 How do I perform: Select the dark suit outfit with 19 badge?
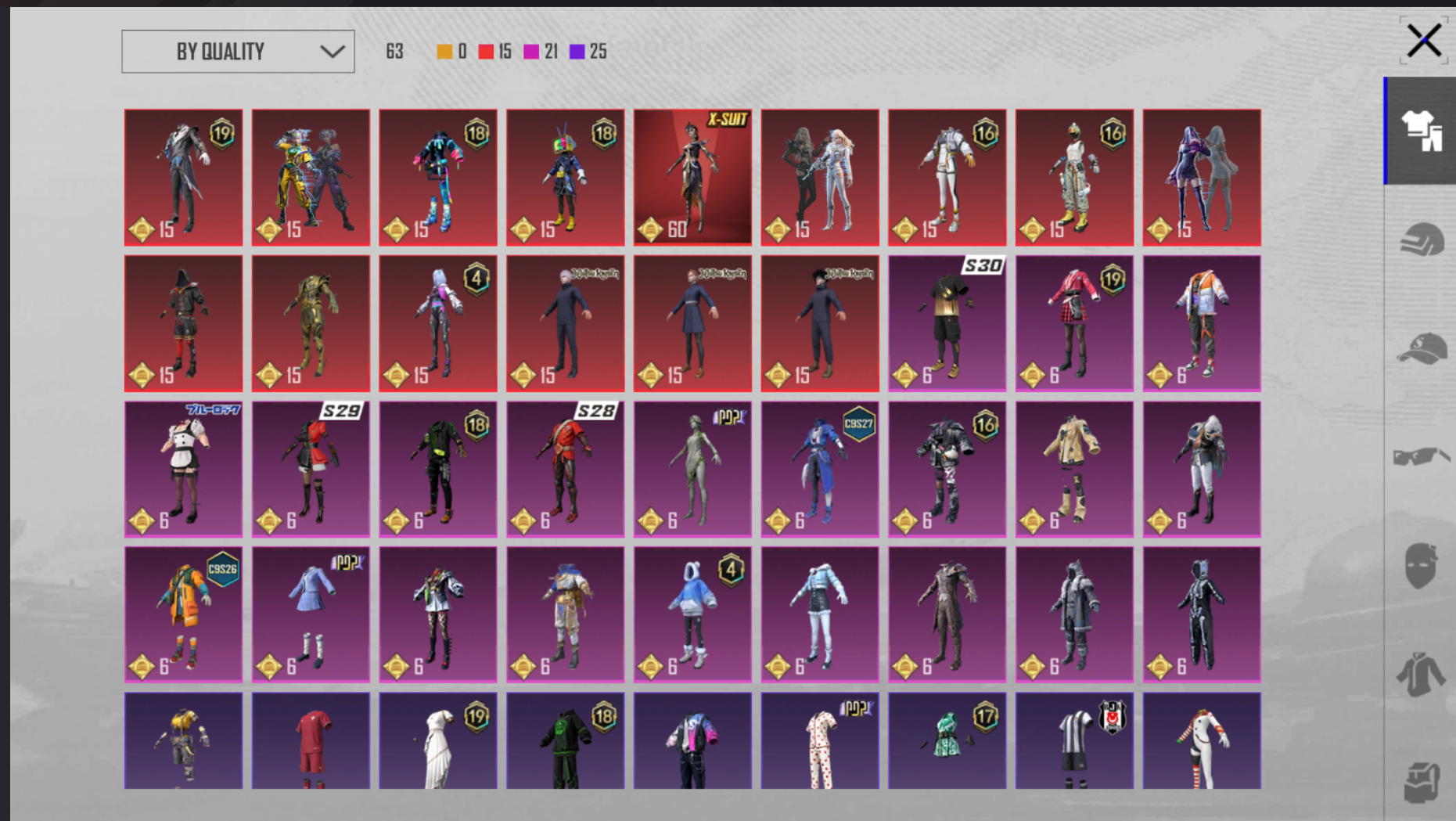point(184,177)
